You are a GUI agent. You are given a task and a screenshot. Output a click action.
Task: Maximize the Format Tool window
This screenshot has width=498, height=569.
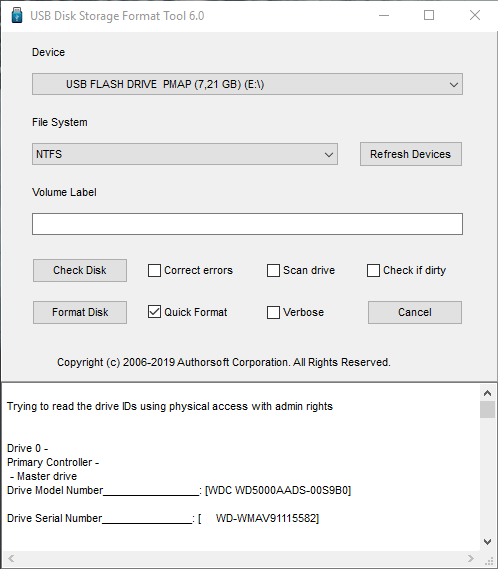tap(429, 15)
